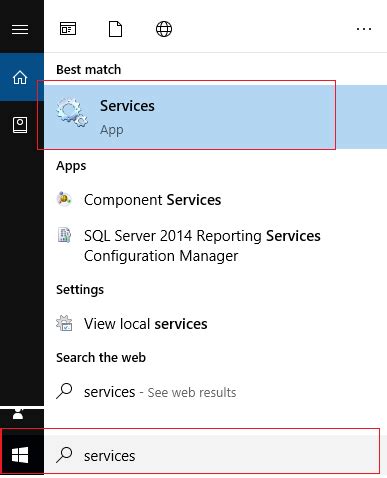
Task: Open the three-dots more options menu
Action: (364, 29)
